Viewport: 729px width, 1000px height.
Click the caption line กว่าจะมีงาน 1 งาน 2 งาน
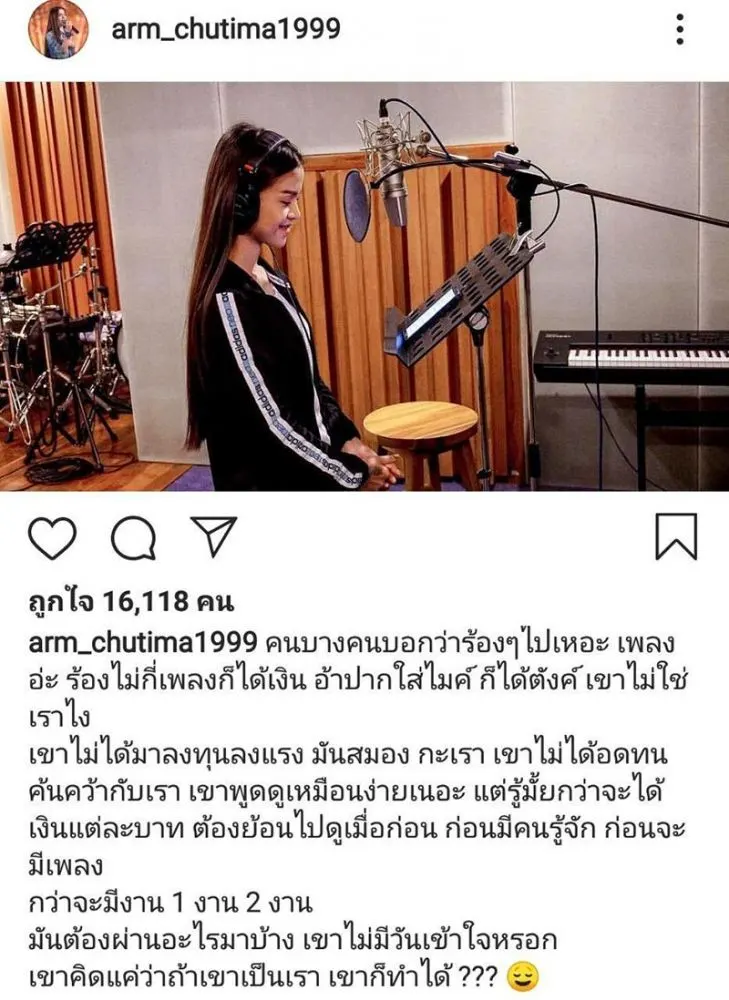171,903
